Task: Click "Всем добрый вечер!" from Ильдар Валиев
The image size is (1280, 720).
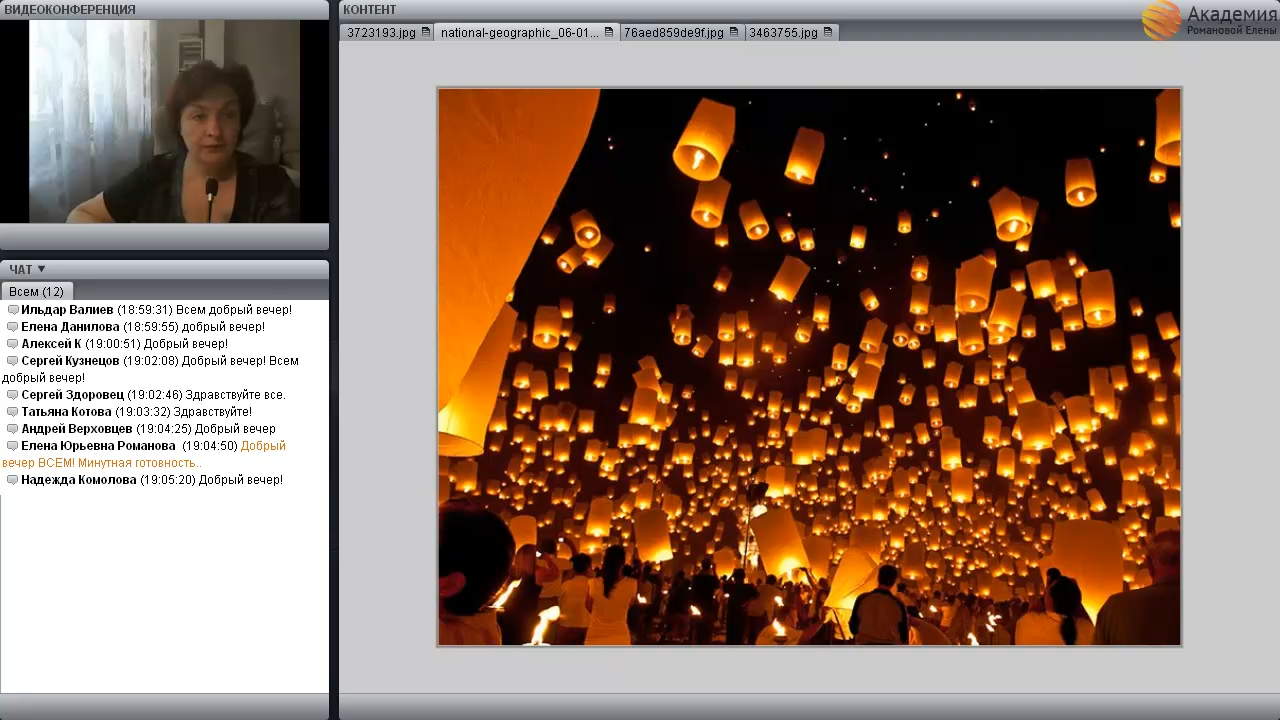Action: pyautogui.click(x=234, y=310)
